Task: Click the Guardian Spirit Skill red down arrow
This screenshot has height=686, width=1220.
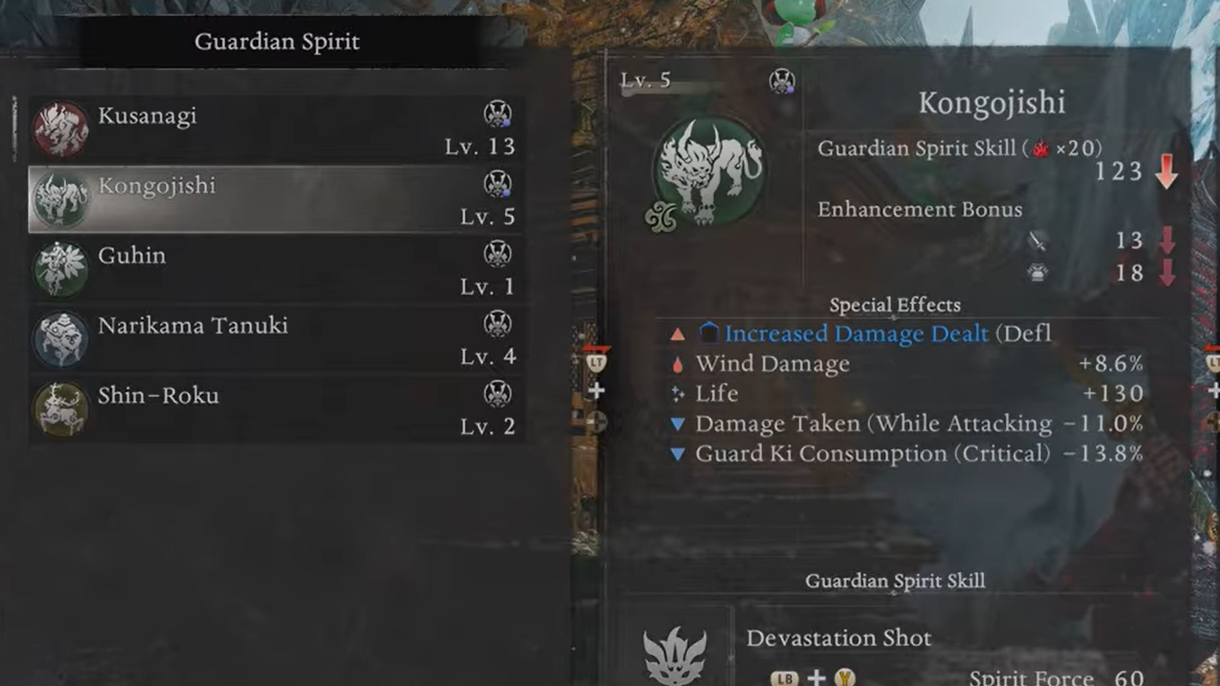Action: (x=1166, y=171)
